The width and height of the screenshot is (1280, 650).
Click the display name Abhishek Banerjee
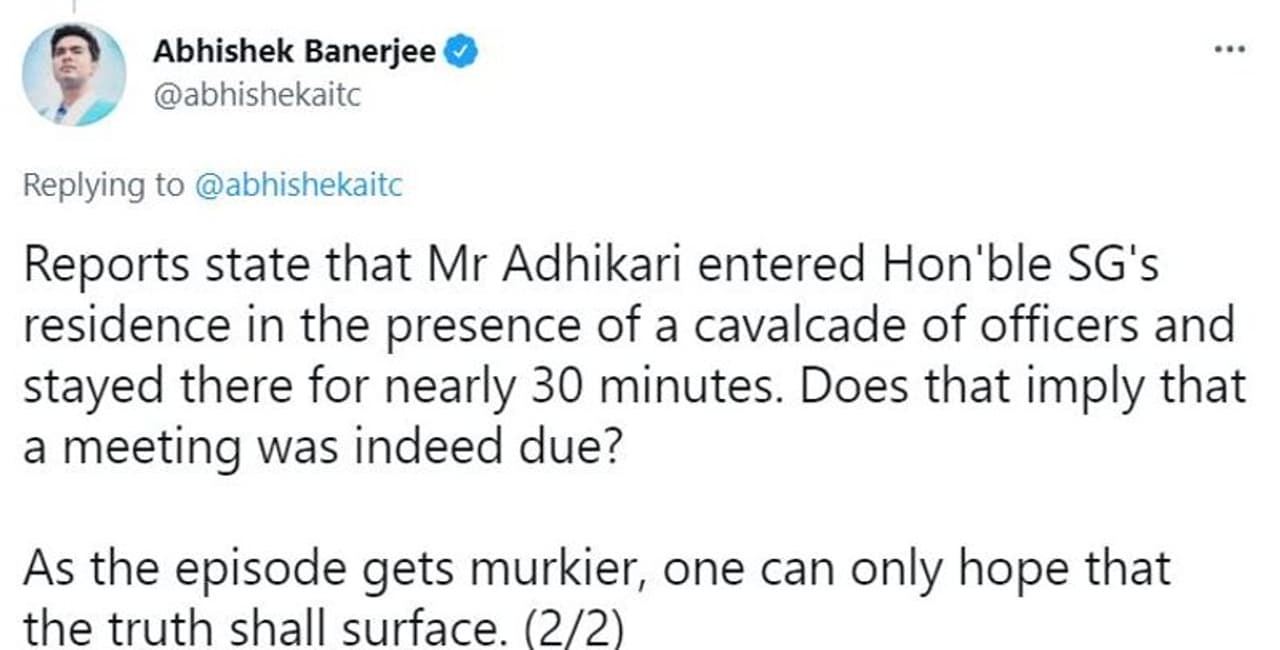tap(294, 52)
